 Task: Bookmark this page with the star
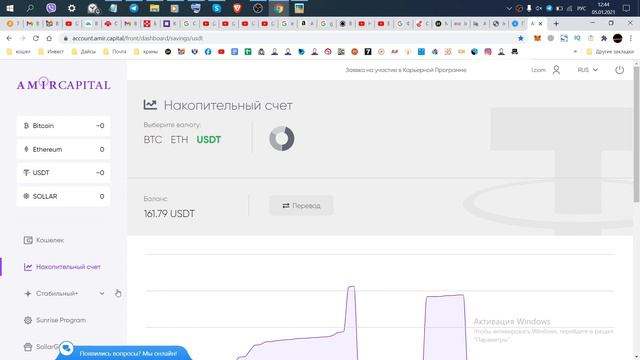click(520, 38)
